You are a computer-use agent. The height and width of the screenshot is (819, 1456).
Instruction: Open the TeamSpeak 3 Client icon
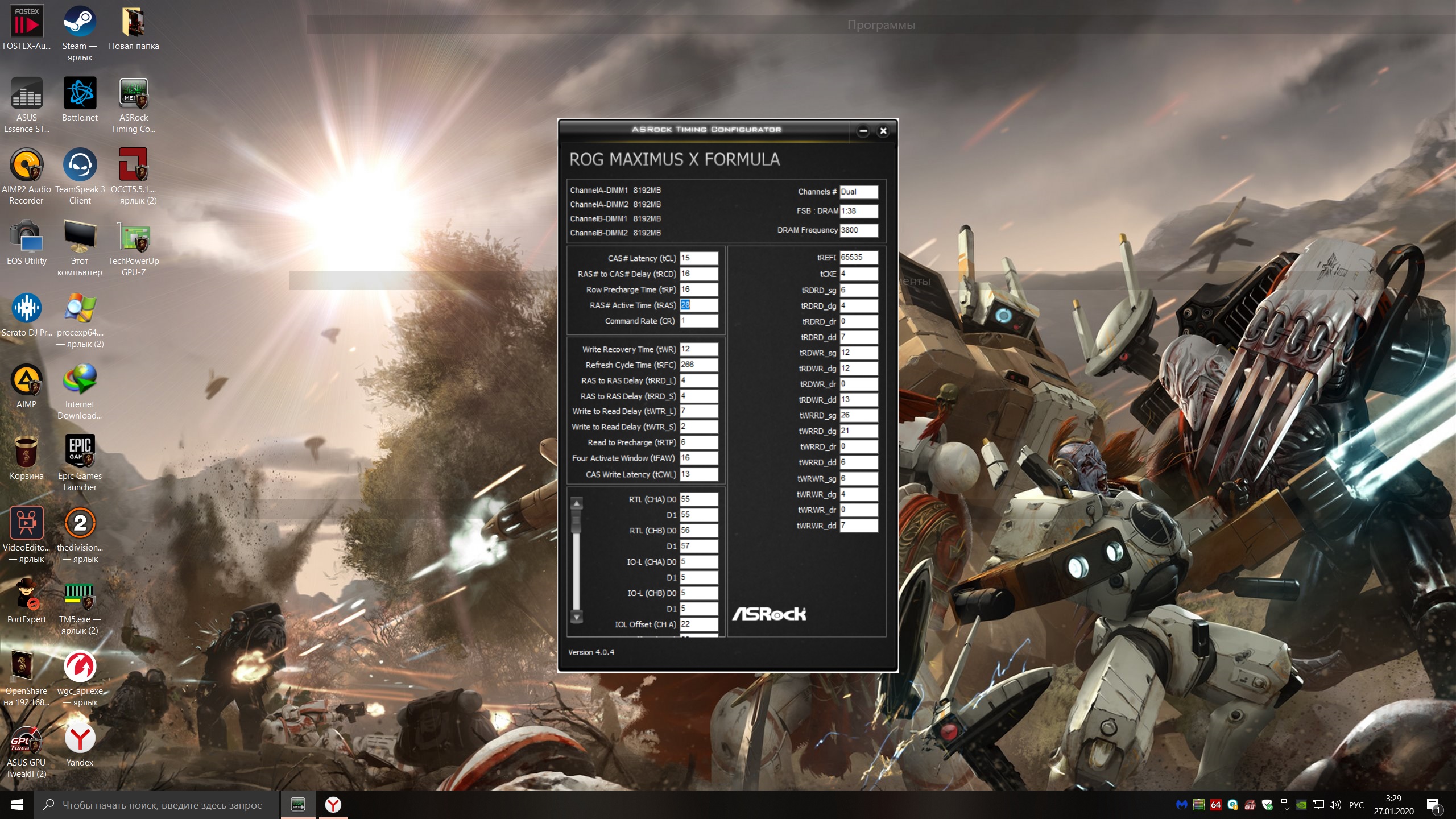(80, 166)
